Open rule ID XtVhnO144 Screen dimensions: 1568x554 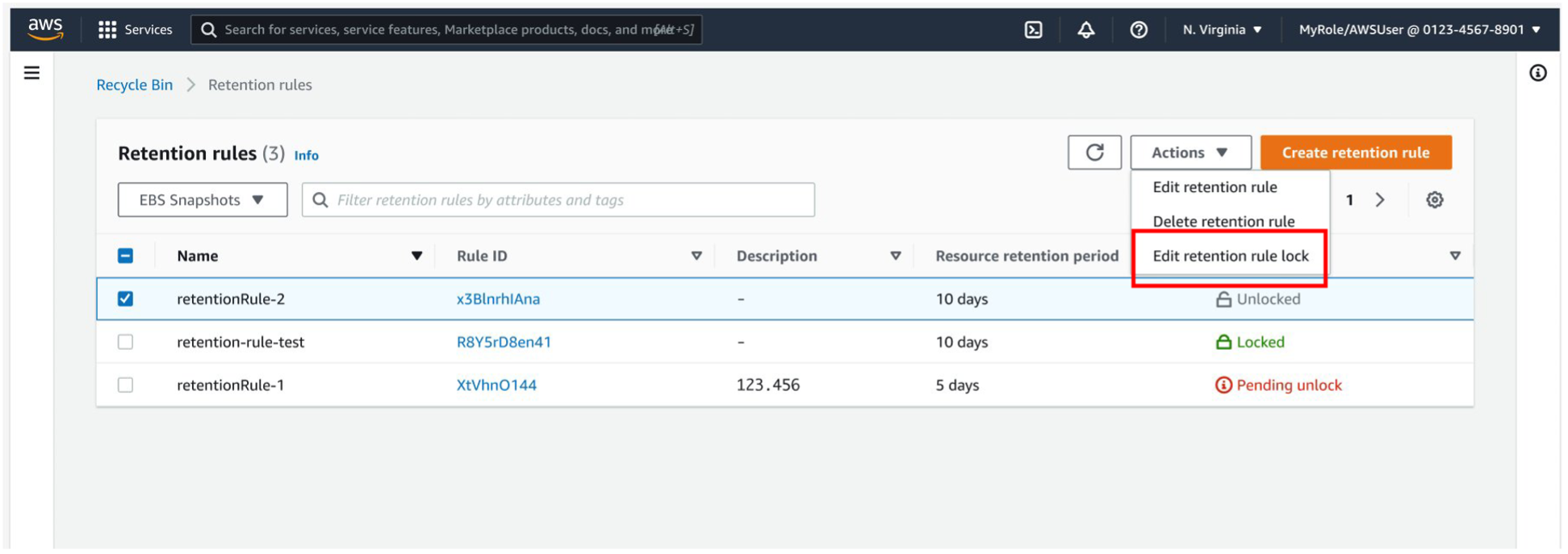(x=496, y=385)
